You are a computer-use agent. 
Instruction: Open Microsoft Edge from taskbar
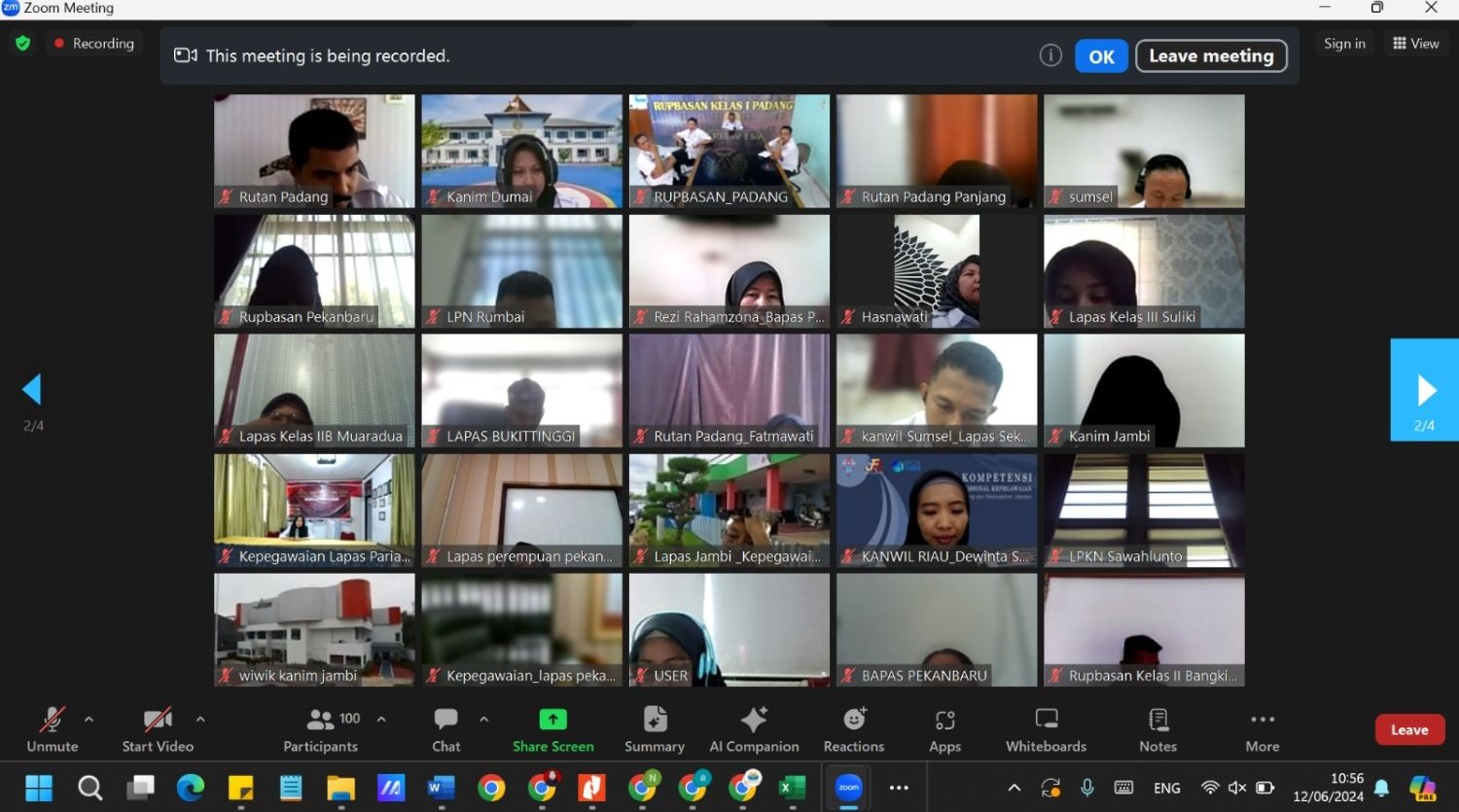tap(191, 788)
